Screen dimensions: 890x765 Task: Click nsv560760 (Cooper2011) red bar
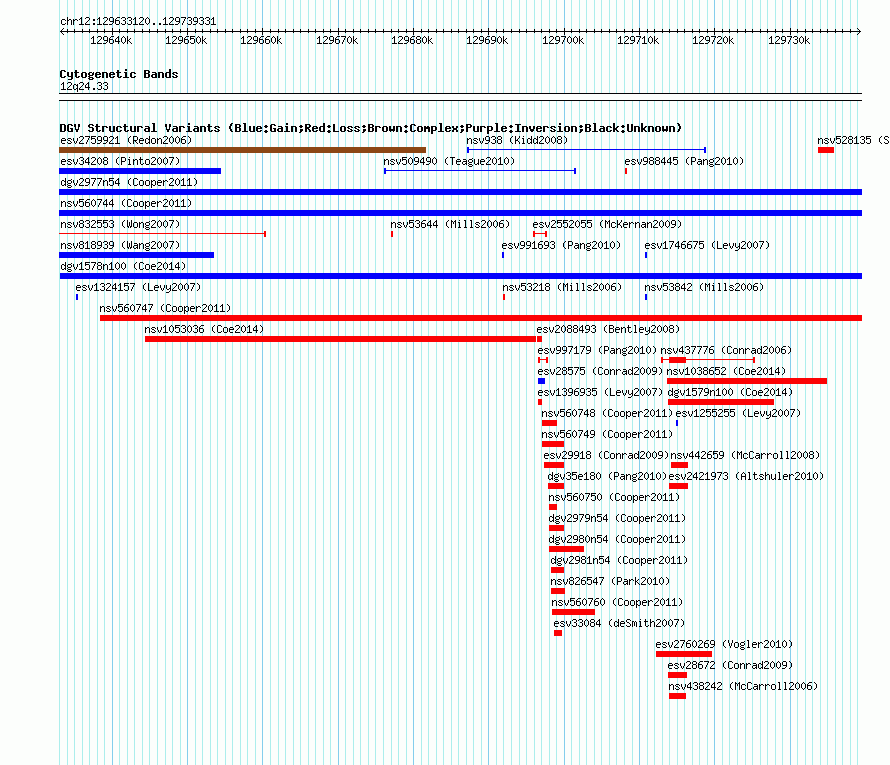point(573,612)
